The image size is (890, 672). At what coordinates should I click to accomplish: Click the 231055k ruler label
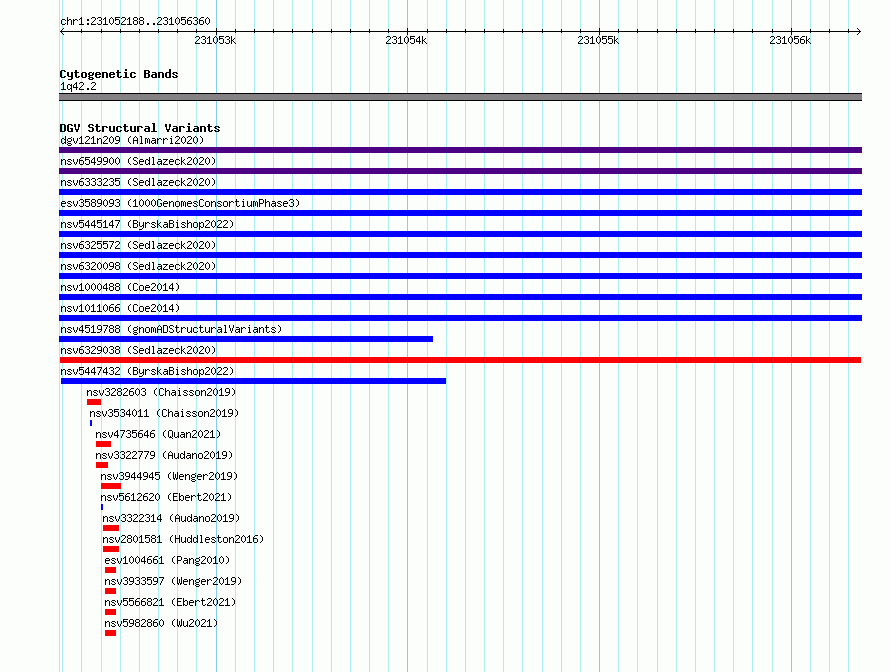[598, 40]
